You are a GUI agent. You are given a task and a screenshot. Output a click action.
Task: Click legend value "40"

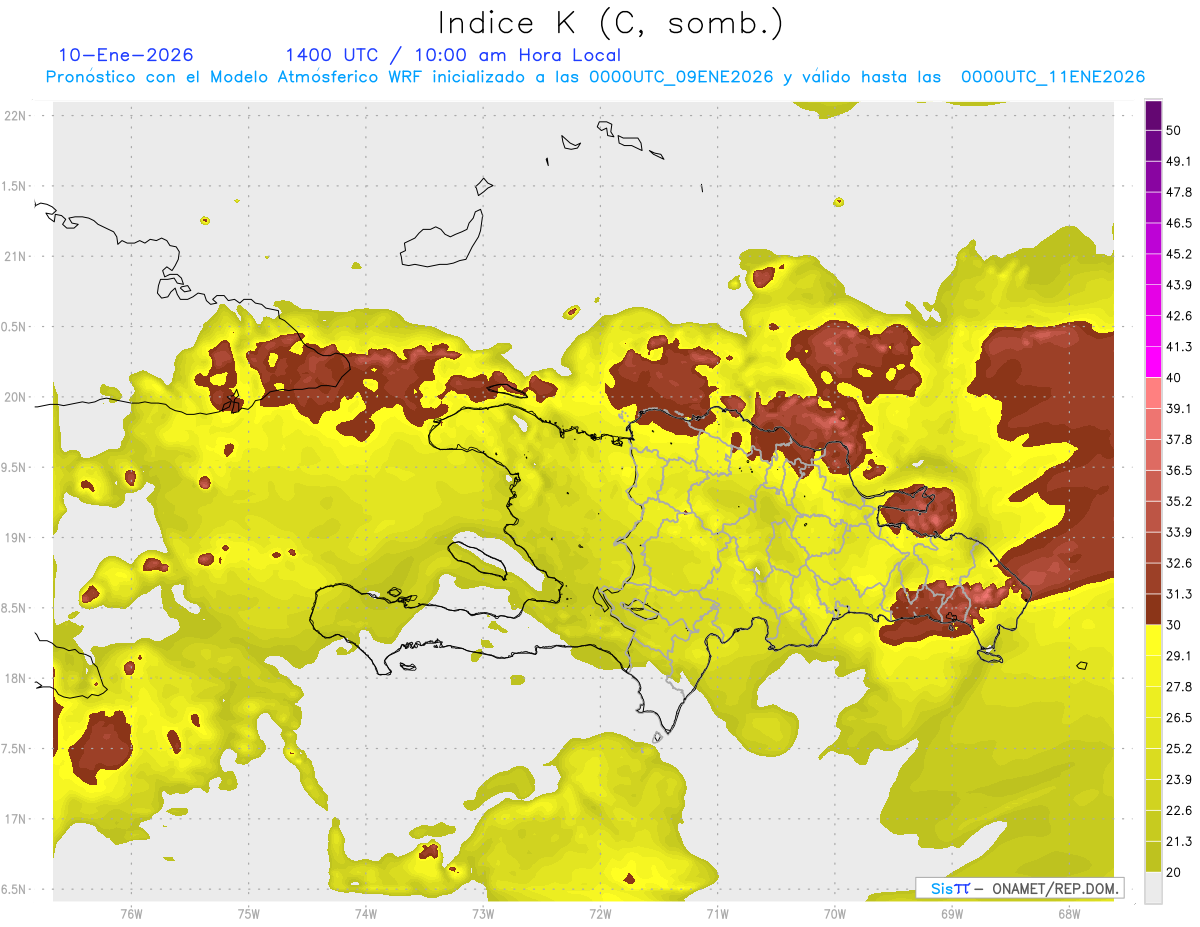(x=1174, y=378)
